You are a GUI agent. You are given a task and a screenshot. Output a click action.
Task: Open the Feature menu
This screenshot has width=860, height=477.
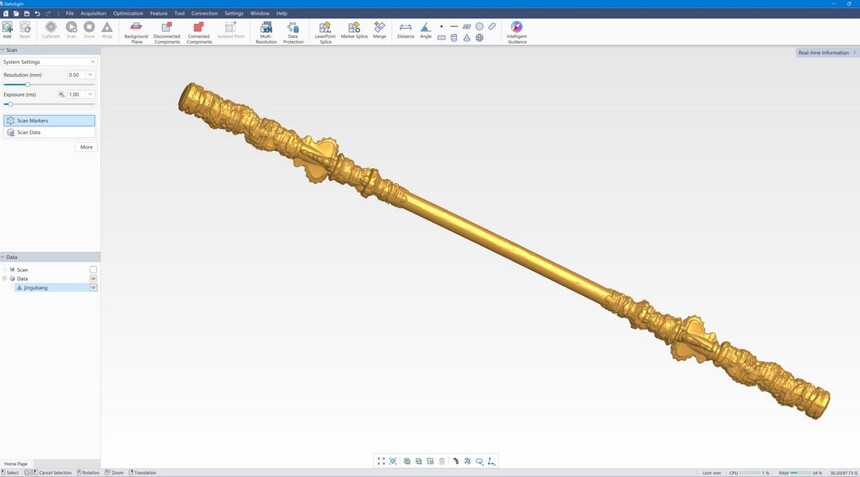(159, 13)
